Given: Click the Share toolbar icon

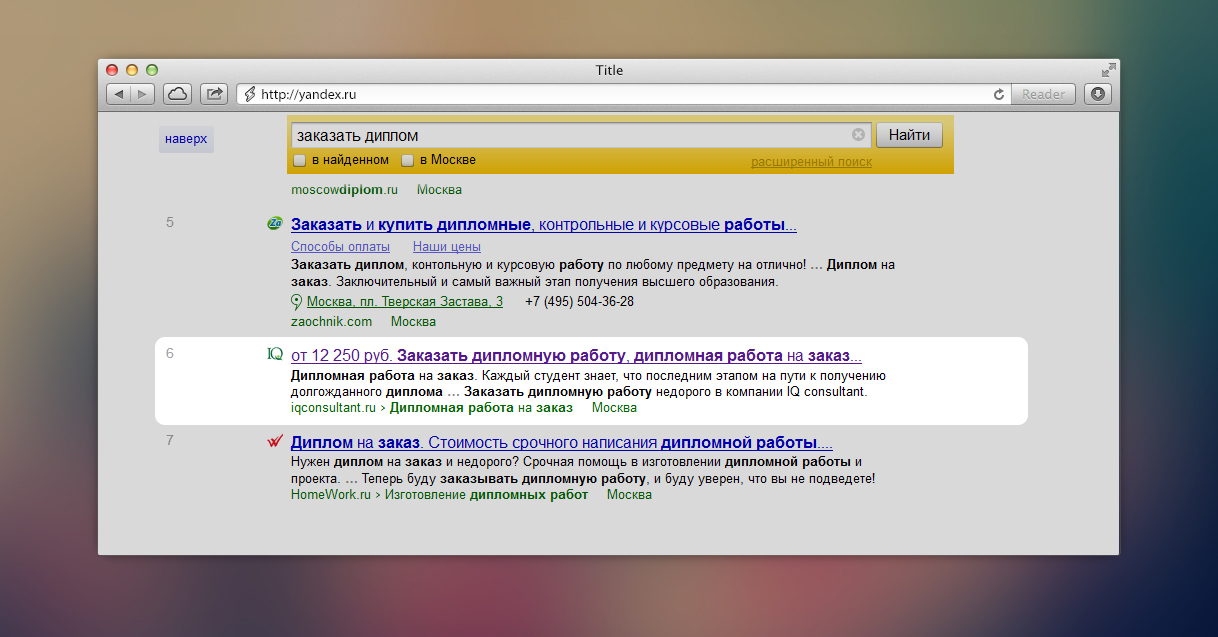Looking at the screenshot, I should click(x=214, y=94).
